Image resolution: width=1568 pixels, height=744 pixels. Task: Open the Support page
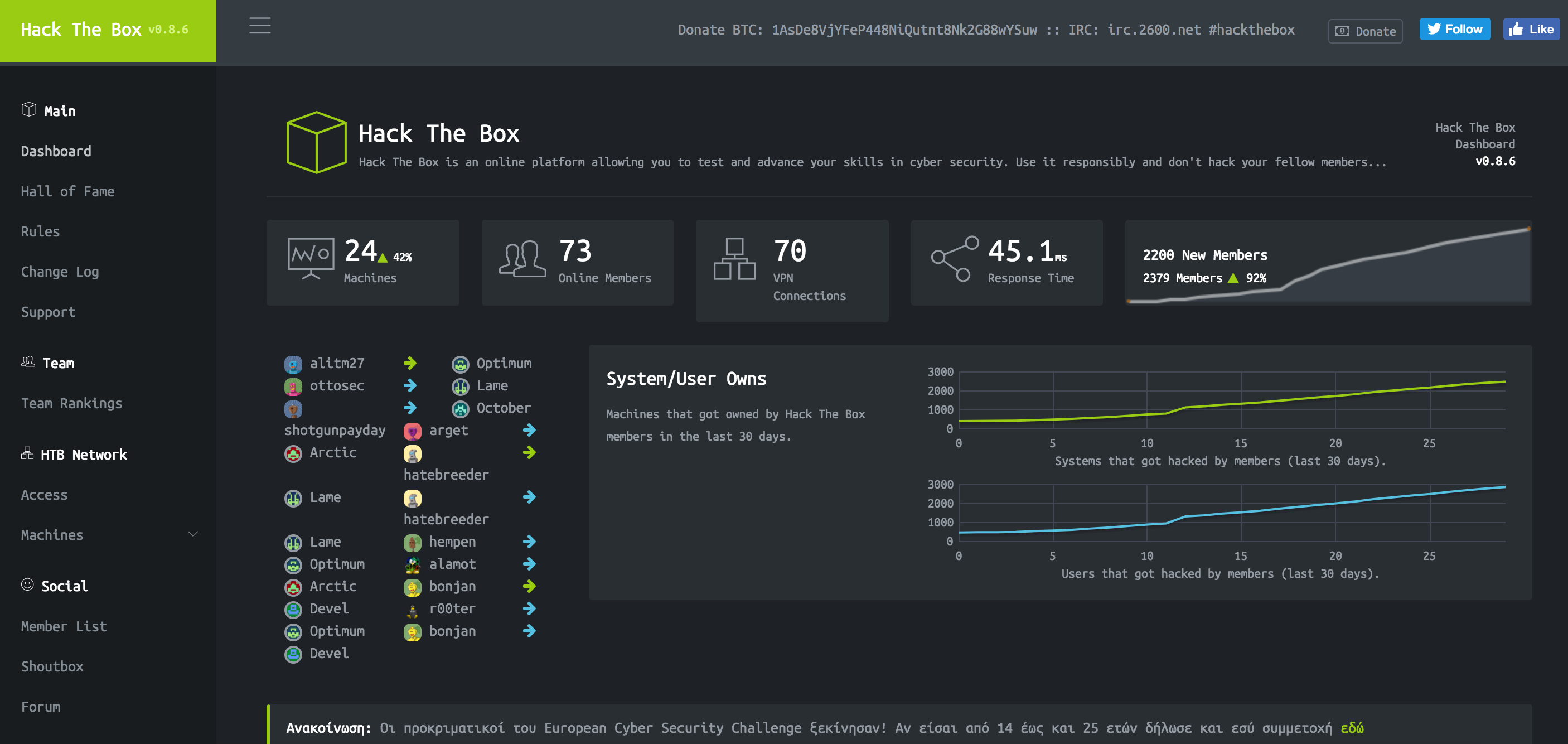(x=48, y=312)
